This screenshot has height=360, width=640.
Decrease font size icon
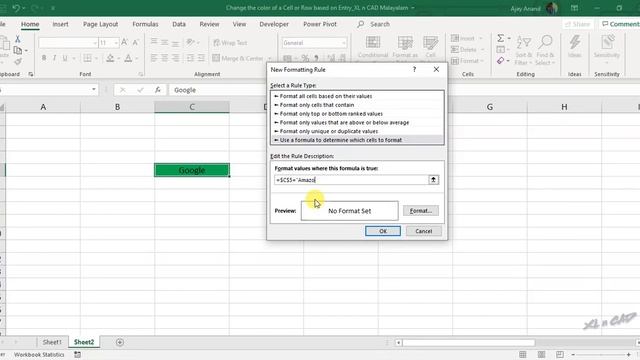pyautogui.click(x=136, y=42)
